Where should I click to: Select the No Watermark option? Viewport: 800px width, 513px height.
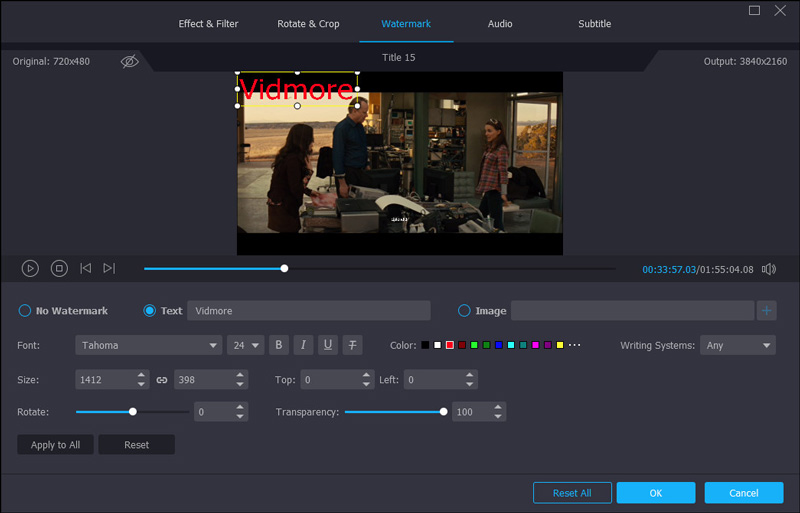[25, 311]
